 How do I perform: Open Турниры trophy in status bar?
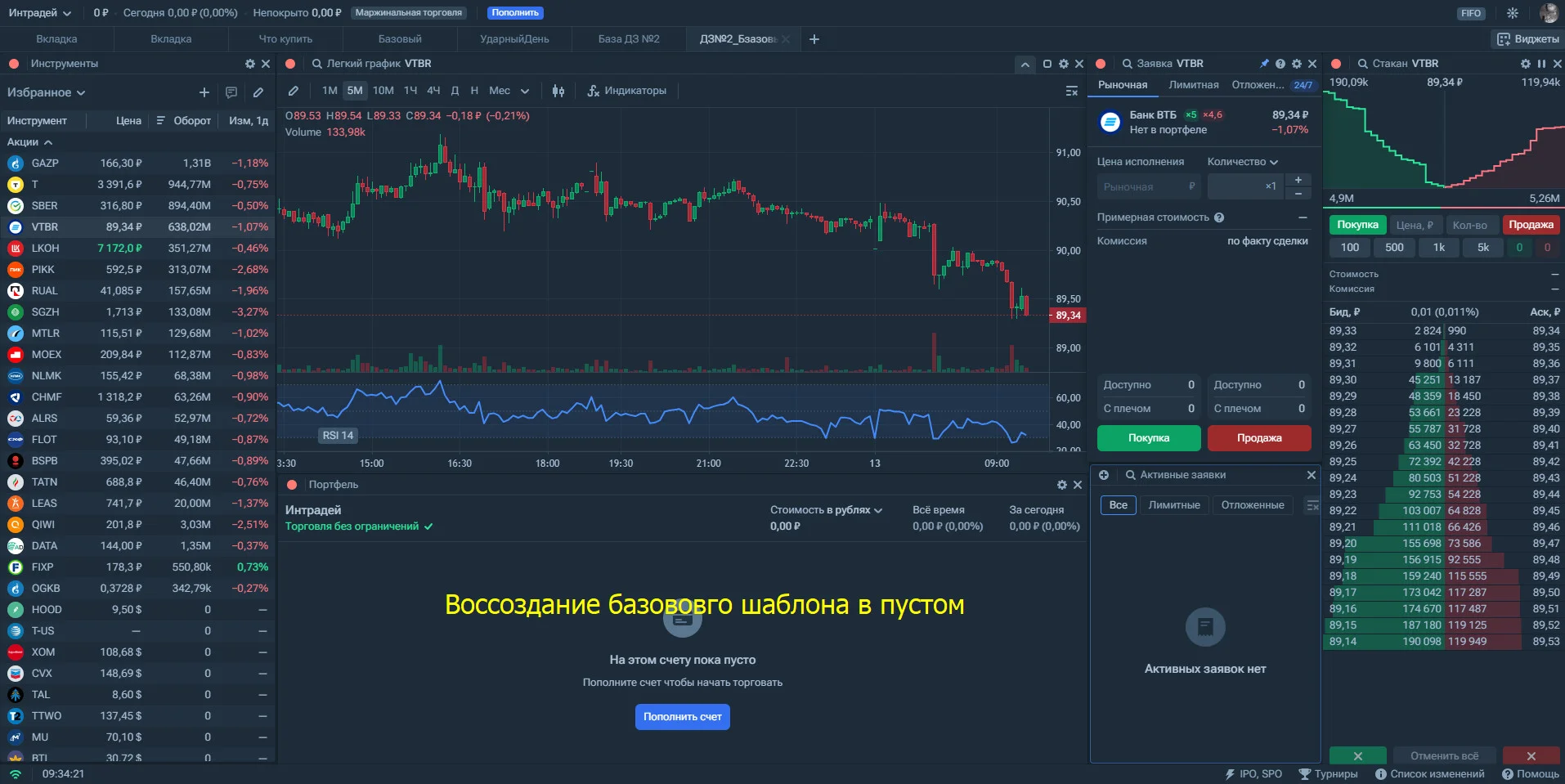point(1329,774)
